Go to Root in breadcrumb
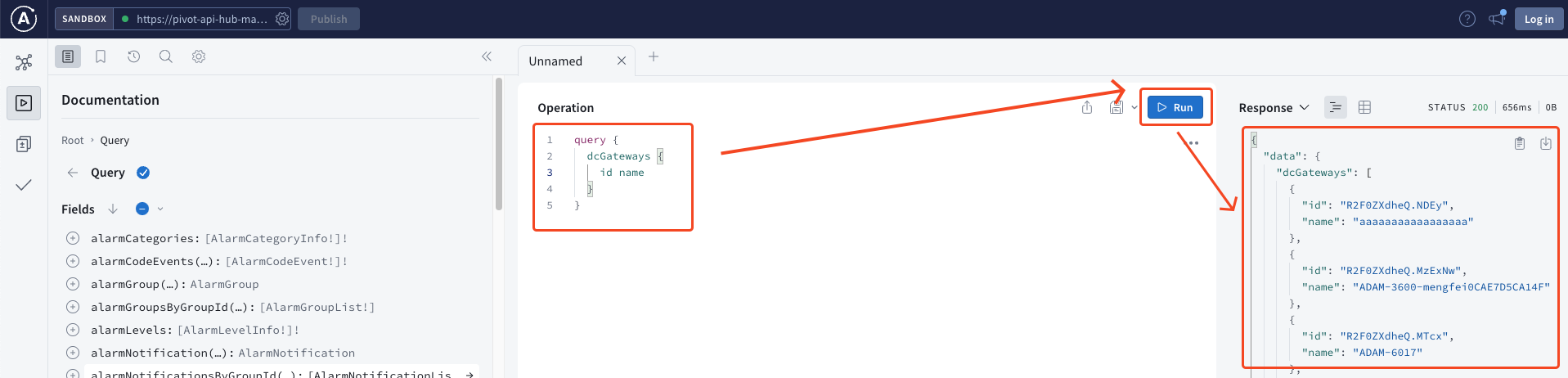1568x378 pixels. (x=73, y=141)
